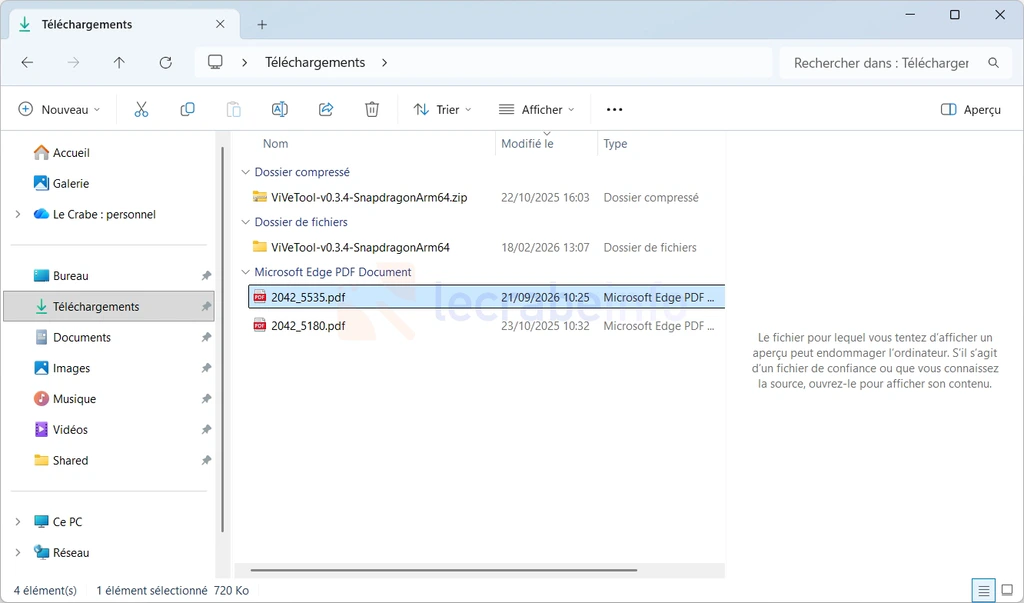Navigate back with the left arrow
The width and height of the screenshot is (1024, 603).
tap(27, 63)
